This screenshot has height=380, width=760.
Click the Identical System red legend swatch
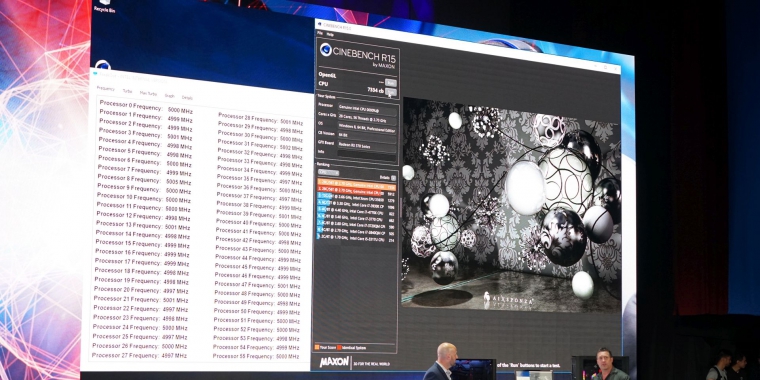point(339,347)
